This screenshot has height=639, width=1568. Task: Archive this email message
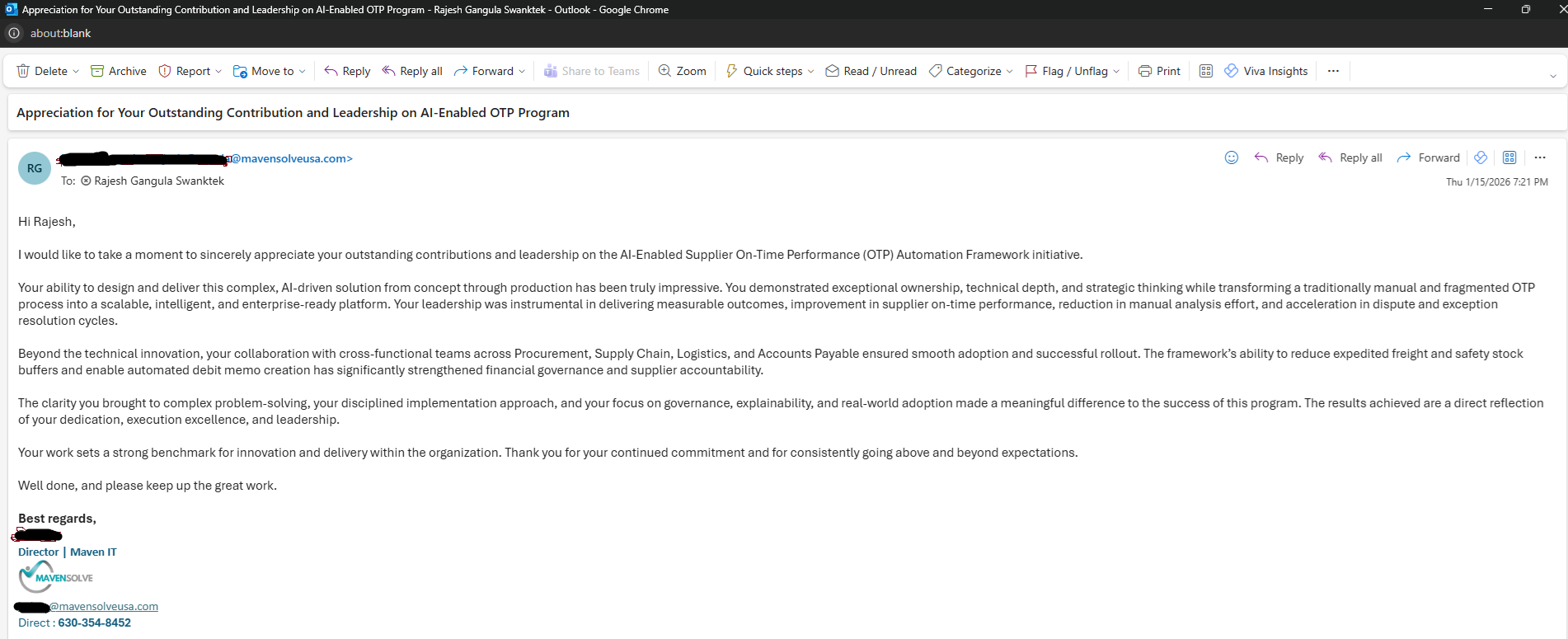click(118, 71)
